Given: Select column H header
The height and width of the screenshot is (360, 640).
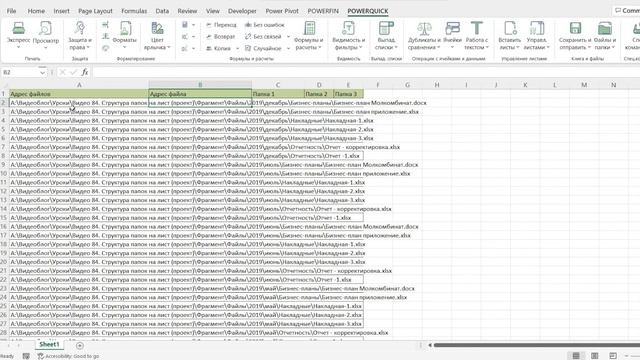Looking at the screenshot, I should pyautogui.click(x=437, y=85).
